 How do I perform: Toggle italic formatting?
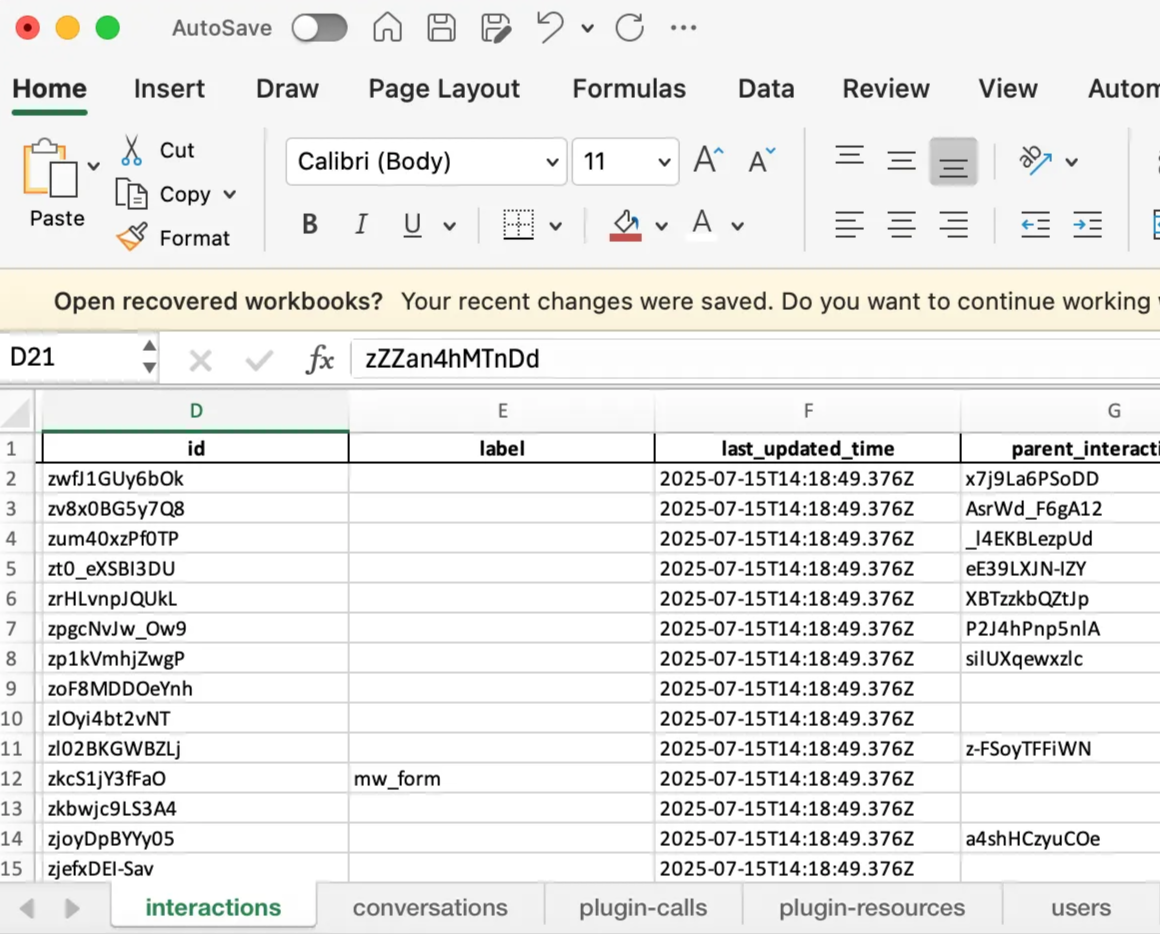point(361,224)
